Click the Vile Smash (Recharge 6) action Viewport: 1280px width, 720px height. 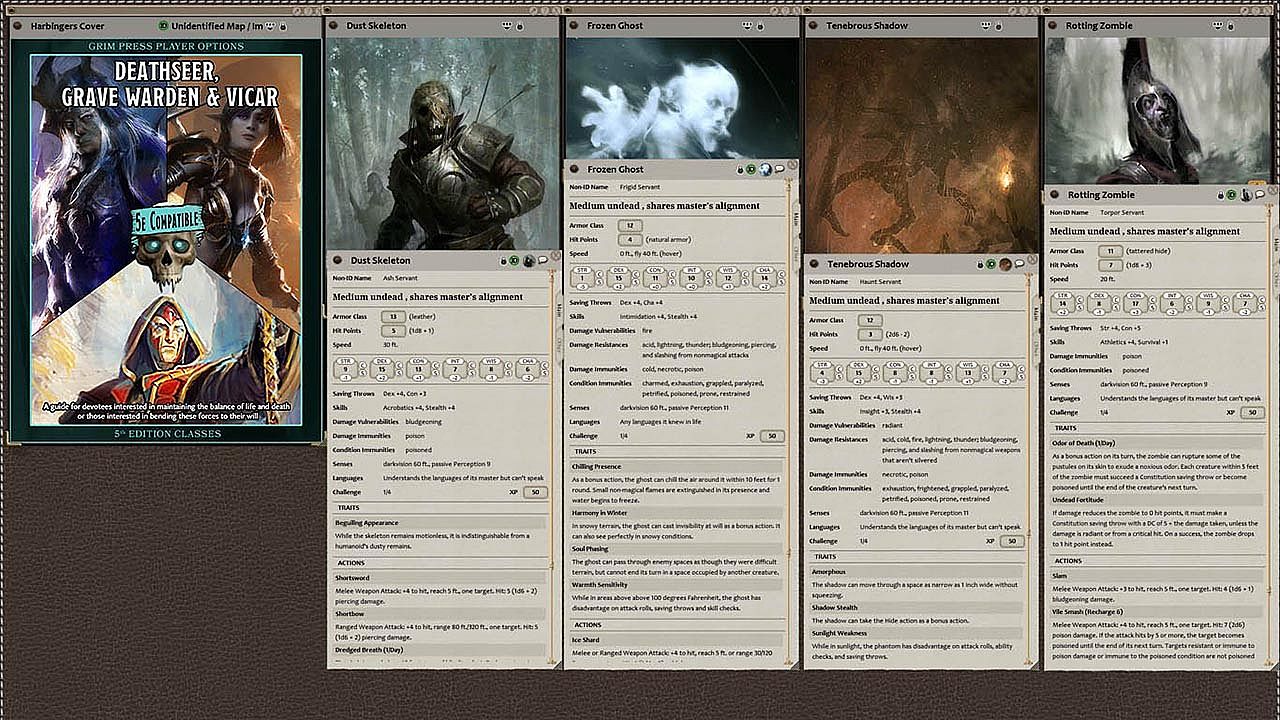click(1088, 611)
